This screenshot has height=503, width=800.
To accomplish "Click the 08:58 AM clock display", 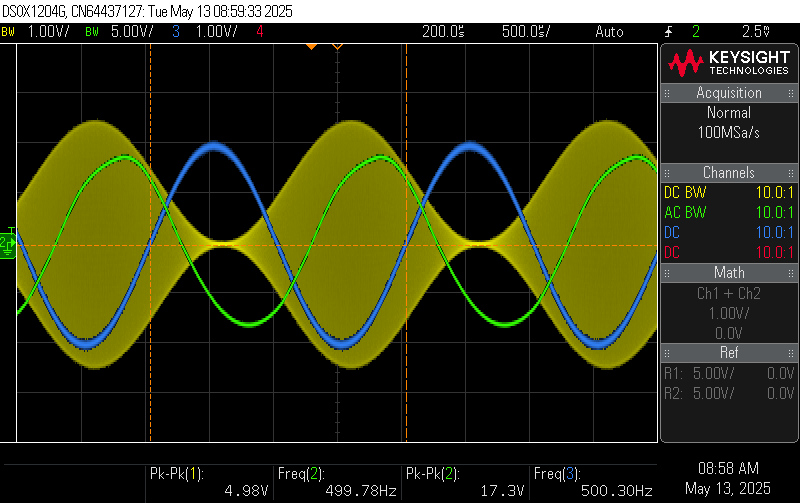I will [x=728, y=468].
